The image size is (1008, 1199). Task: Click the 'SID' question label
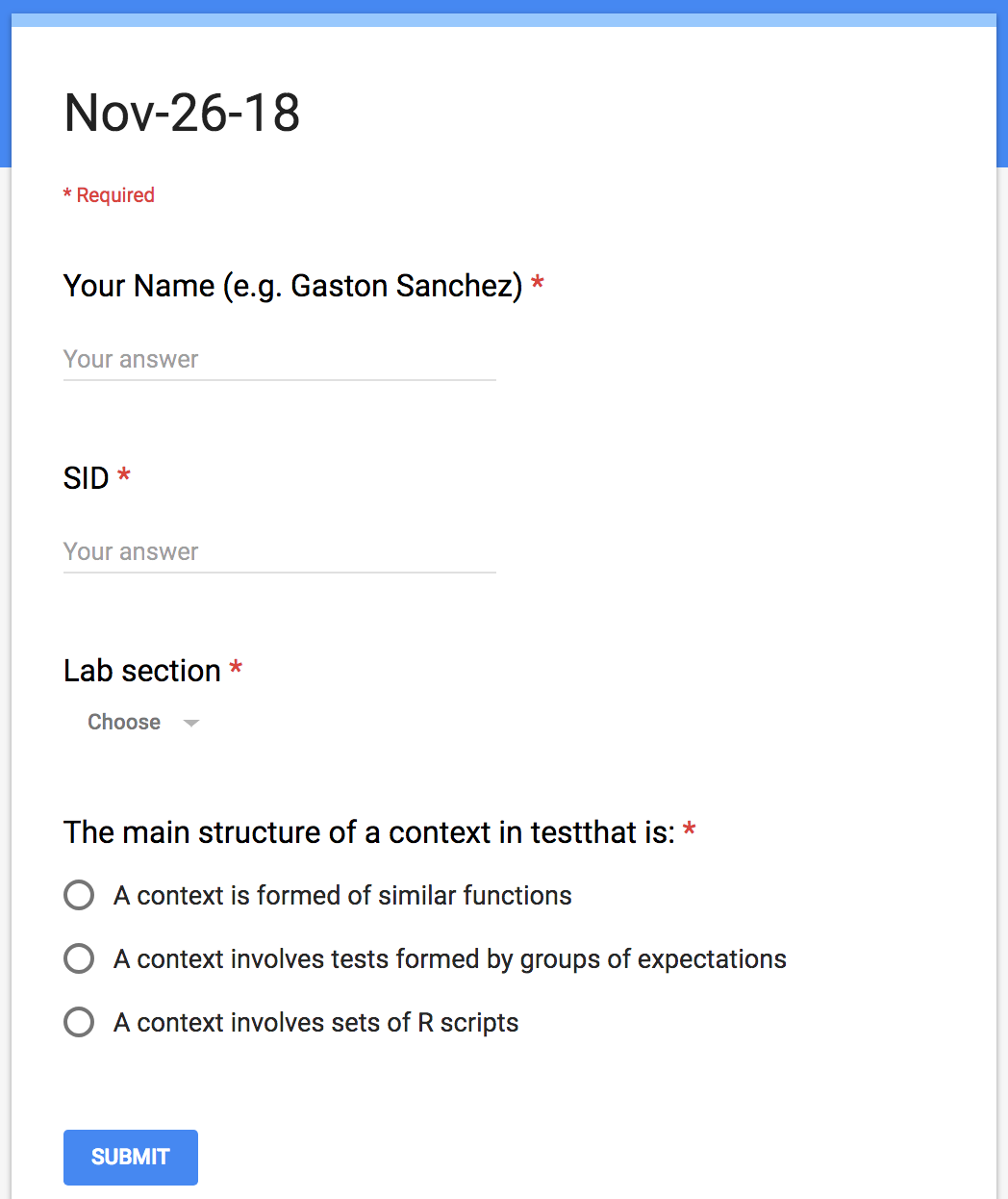[x=87, y=478]
